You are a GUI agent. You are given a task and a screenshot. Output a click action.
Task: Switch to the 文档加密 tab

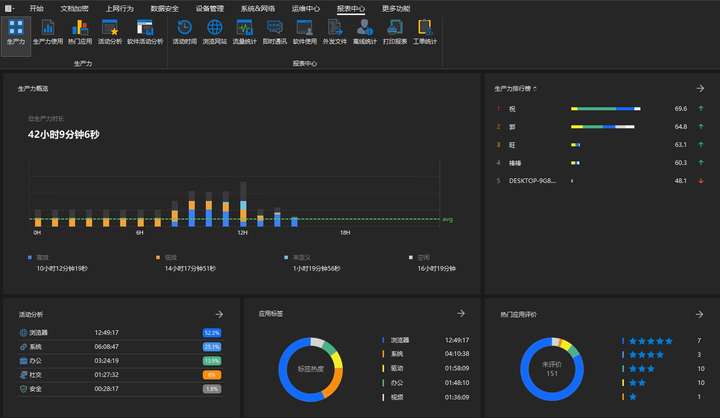coord(74,8)
